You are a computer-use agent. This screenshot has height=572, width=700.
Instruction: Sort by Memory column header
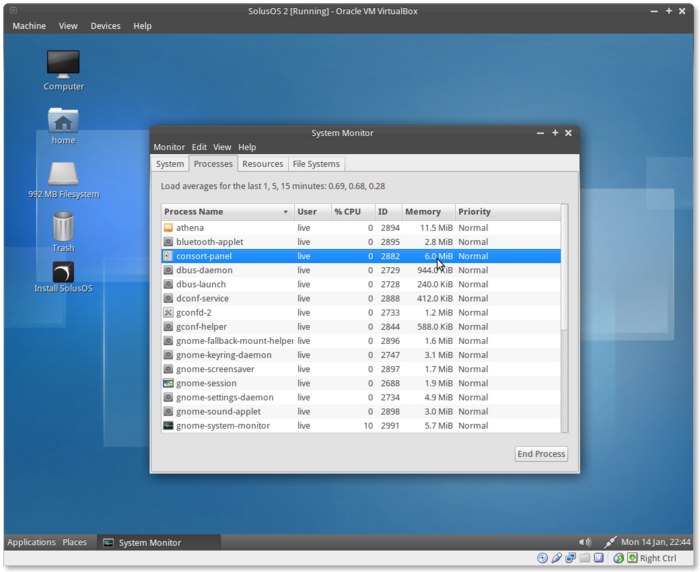click(429, 212)
